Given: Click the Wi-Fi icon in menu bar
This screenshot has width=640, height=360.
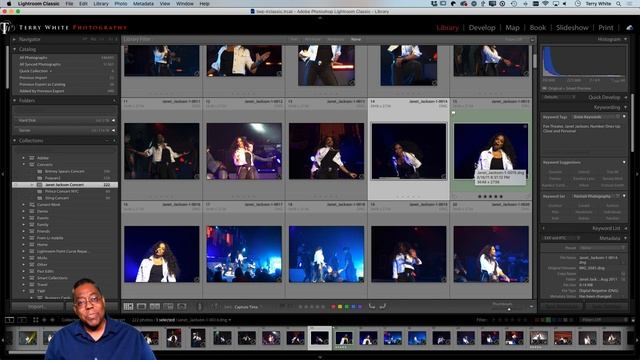Looking at the screenshot, I should [x=546, y=4].
